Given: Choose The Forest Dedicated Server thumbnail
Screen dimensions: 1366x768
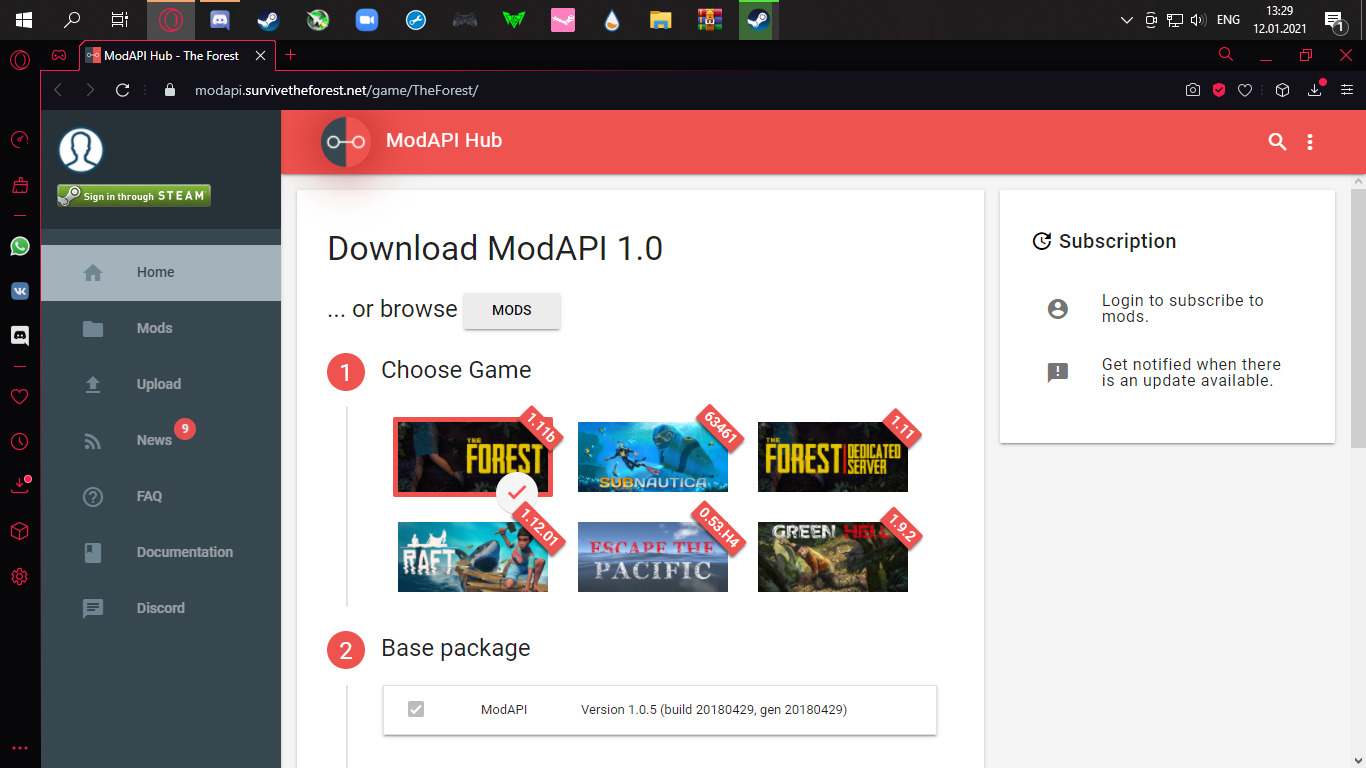Looking at the screenshot, I should tap(833, 457).
